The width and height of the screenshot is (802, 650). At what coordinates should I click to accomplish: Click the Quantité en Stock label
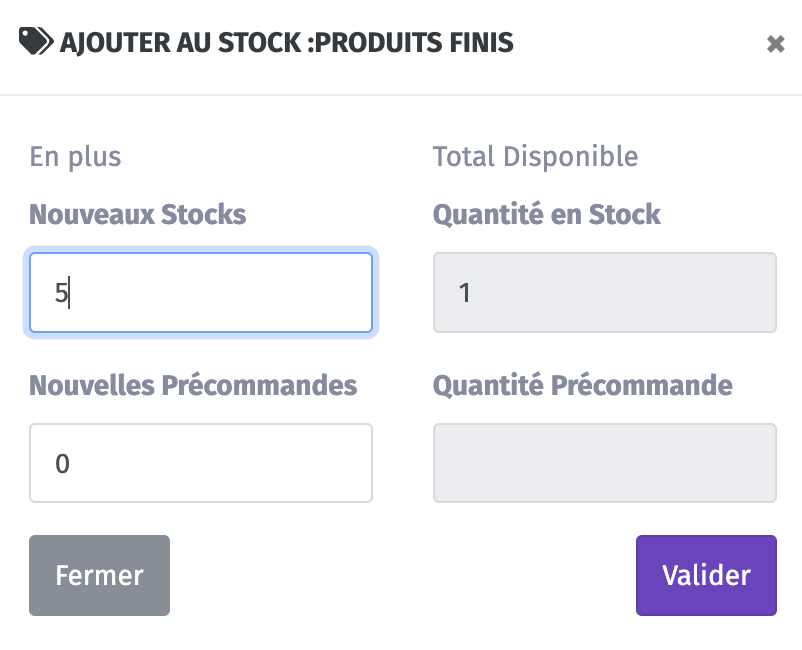click(547, 214)
